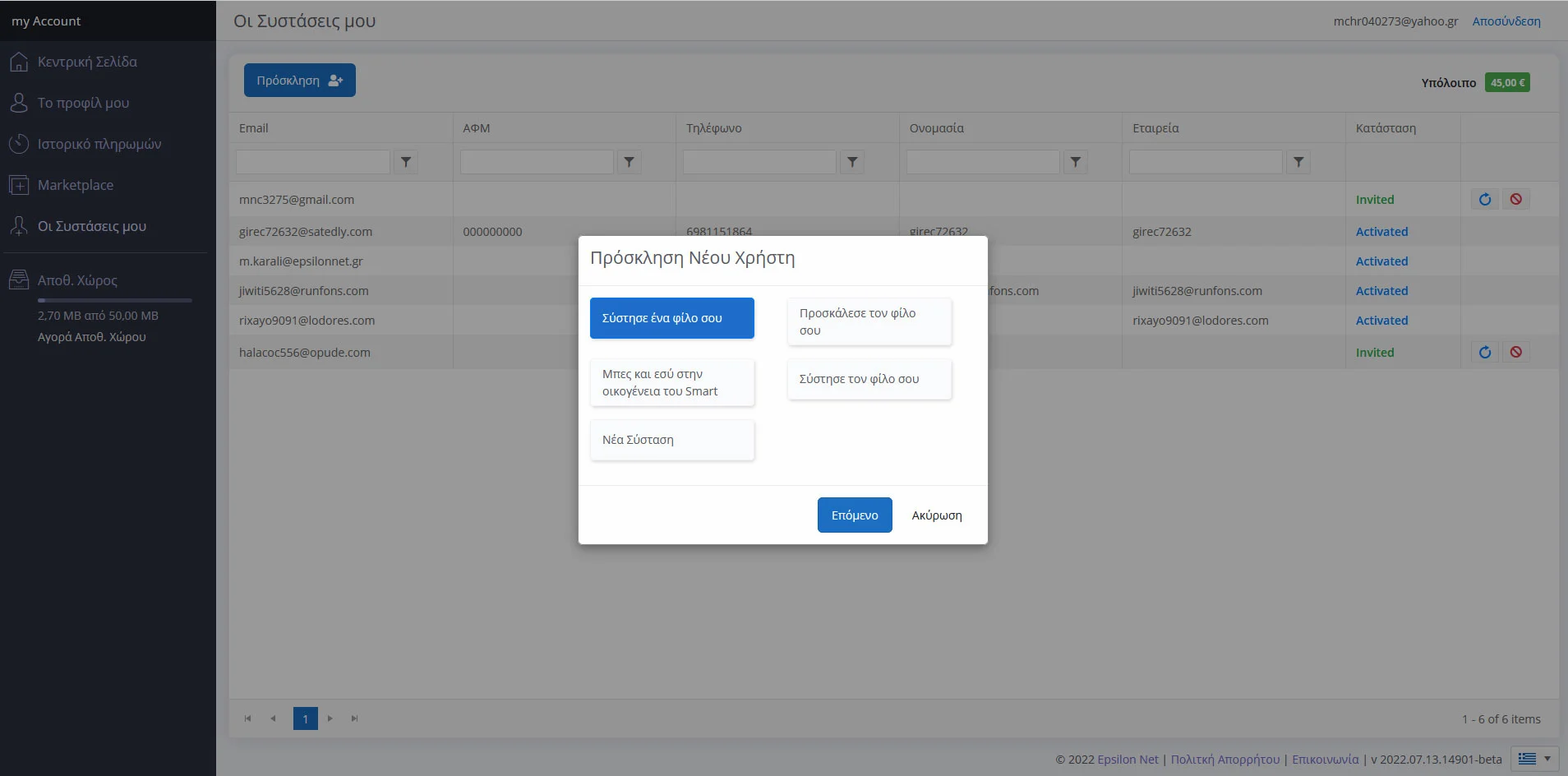The image size is (1568, 776).
Task: Click the Επόμενο button
Action: tap(854, 515)
